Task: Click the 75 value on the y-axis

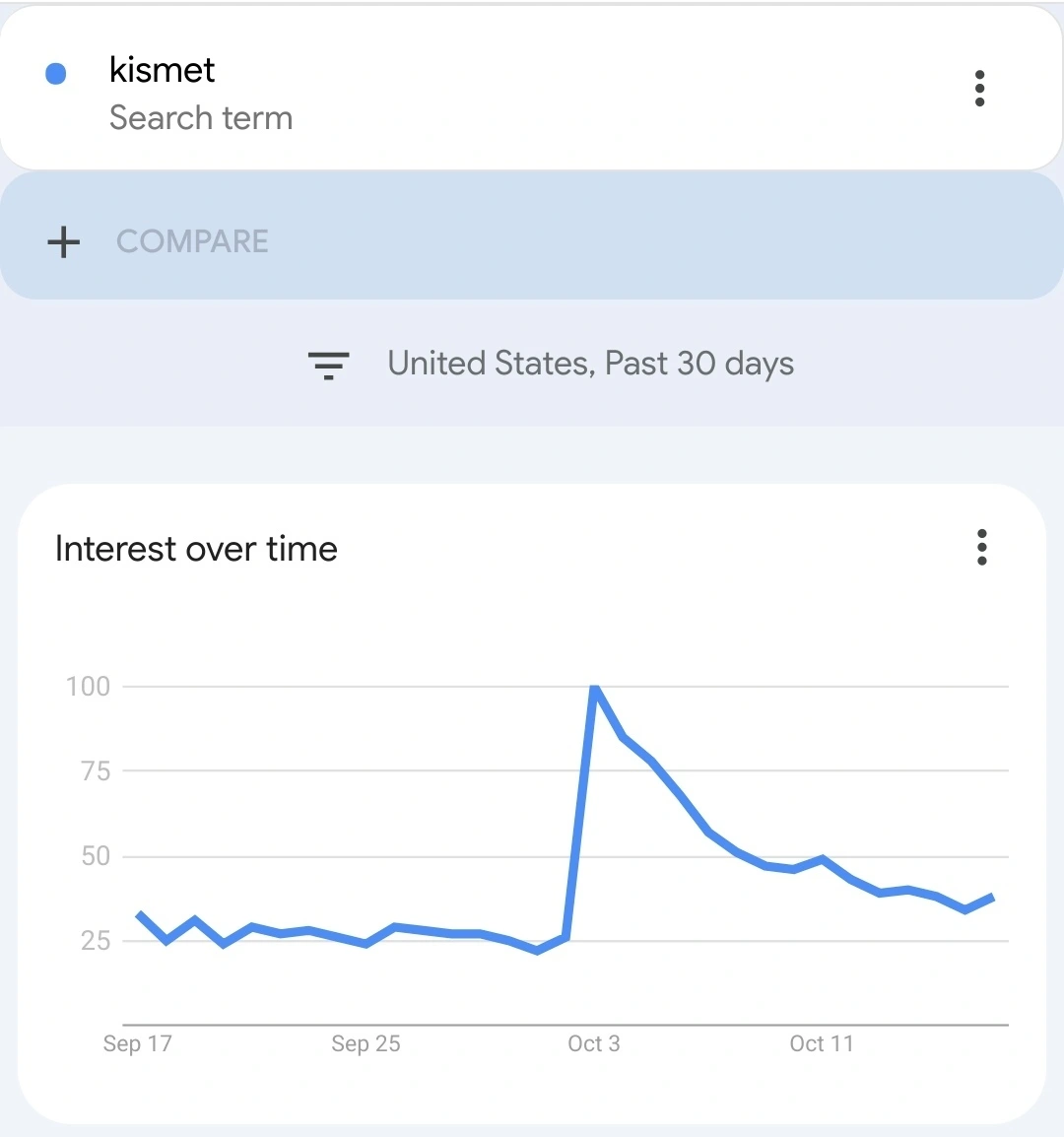Action: [95, 771]
